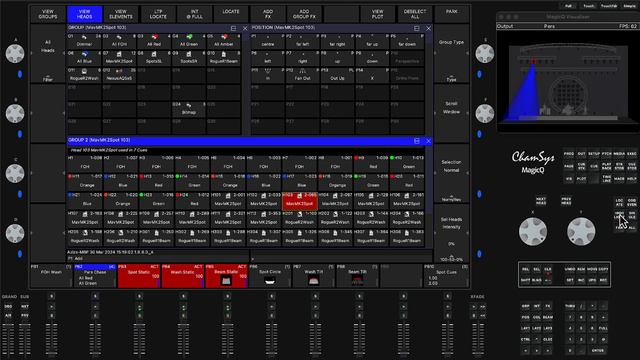Select the MavMK2Spot group G7 icon

119,54
